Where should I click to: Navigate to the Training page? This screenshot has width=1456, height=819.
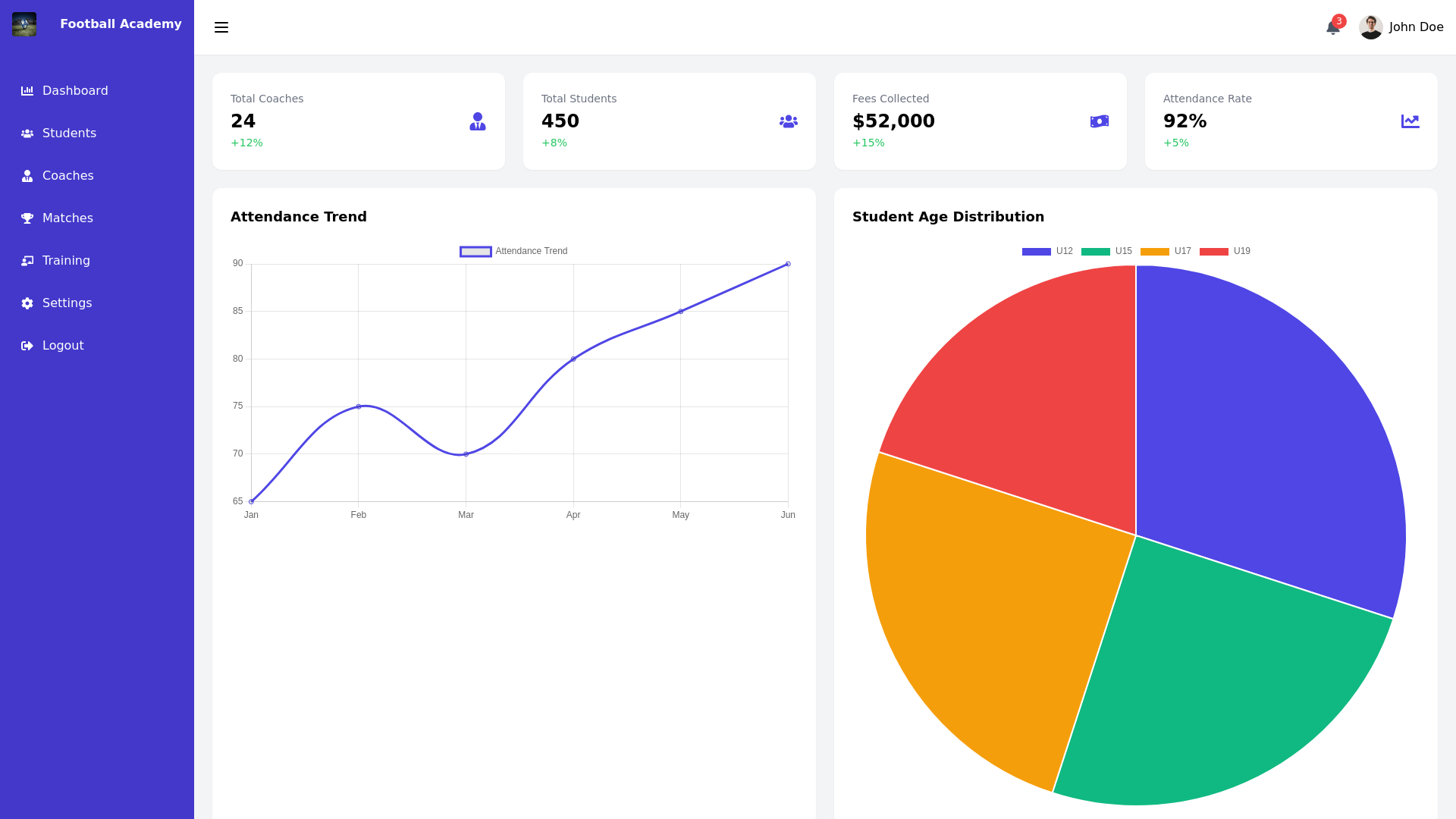pos(66,260)
